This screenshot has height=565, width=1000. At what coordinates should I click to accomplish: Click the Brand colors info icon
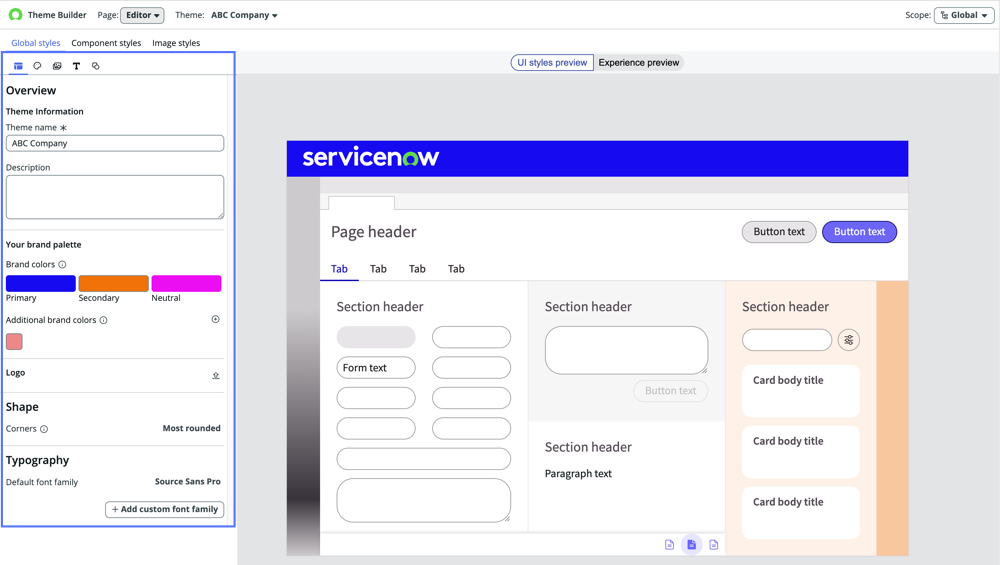pos(62,265)
